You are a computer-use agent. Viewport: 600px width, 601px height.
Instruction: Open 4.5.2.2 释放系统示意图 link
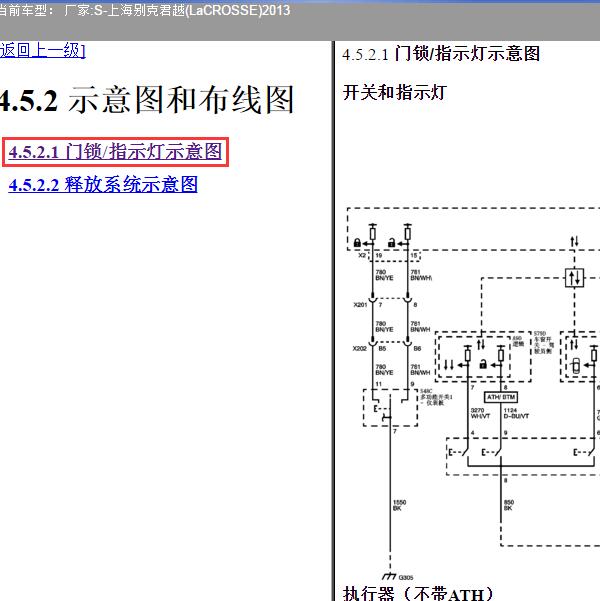pos(103,185)
